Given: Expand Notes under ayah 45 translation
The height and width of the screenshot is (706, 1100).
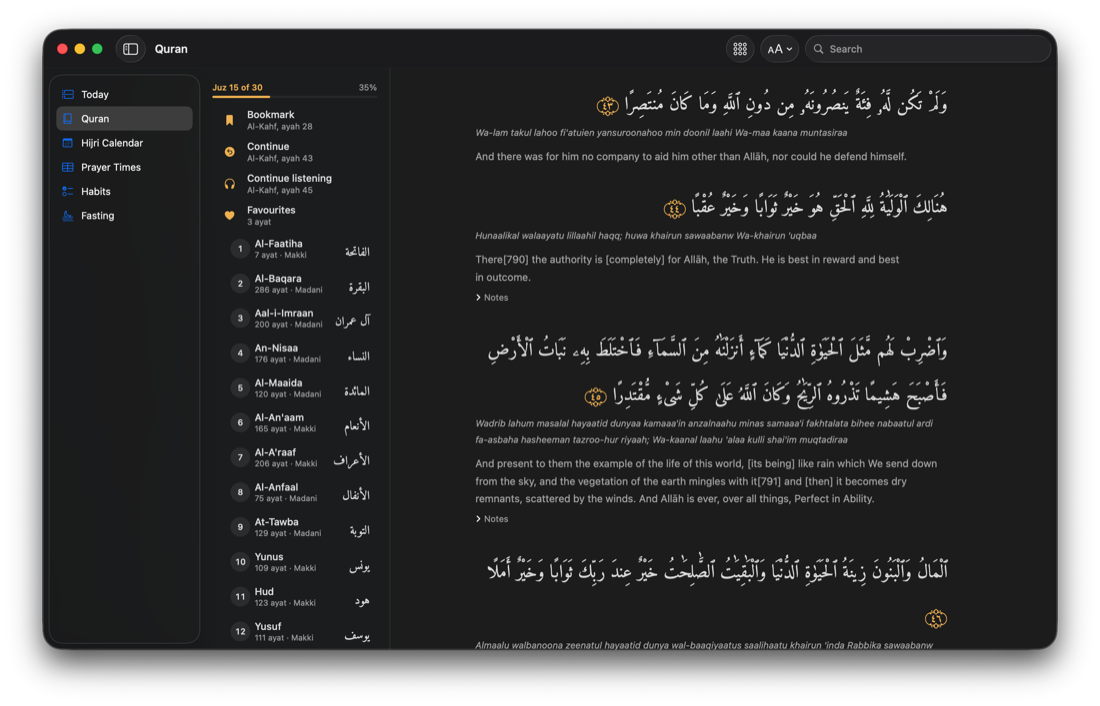Looking at the screenshot, I should 492,519.
